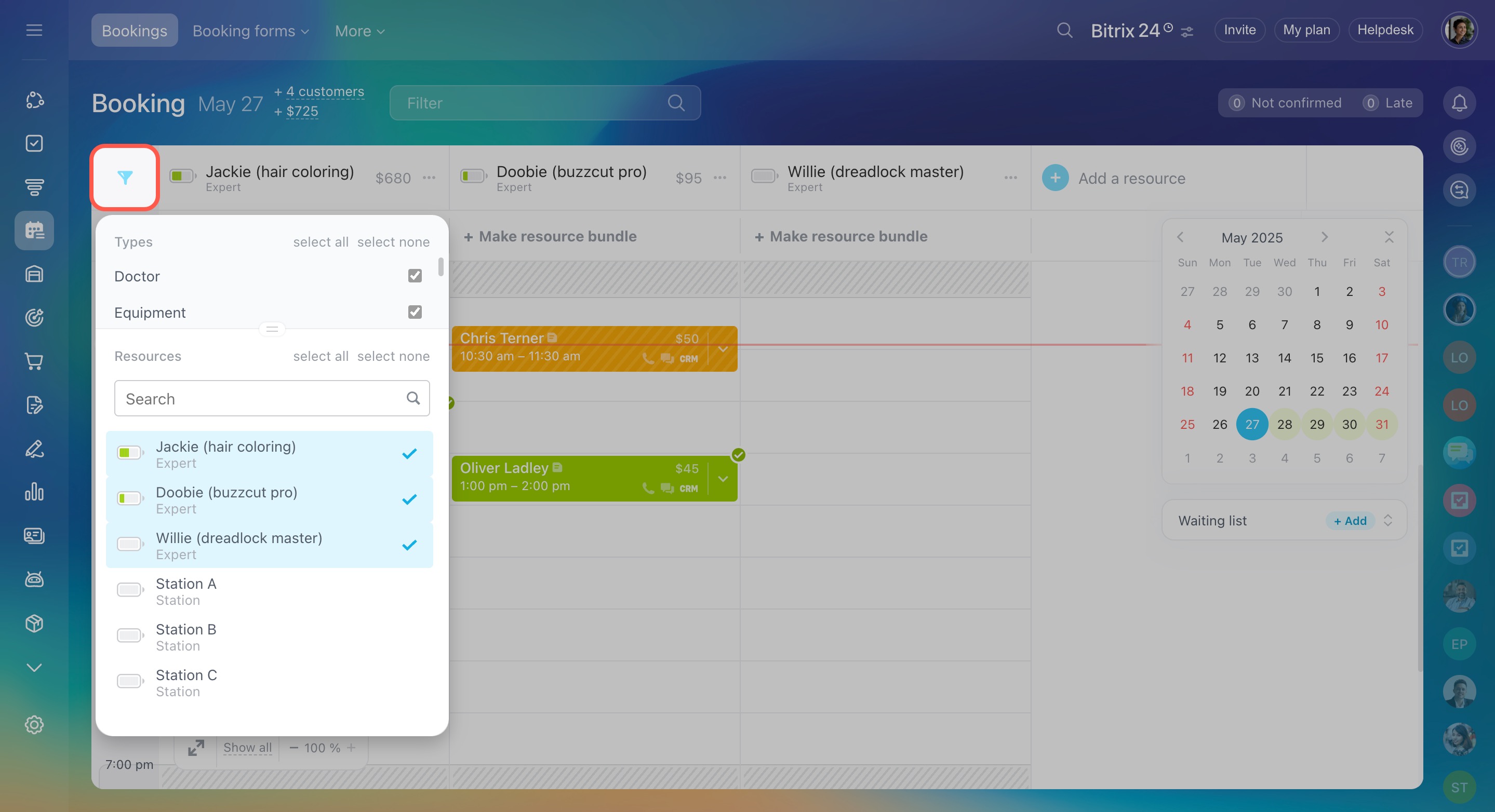The width and height of the screenshot is (1495, 812).
Task: Click the fullscreen expand arrows icon
Action: 196,748
